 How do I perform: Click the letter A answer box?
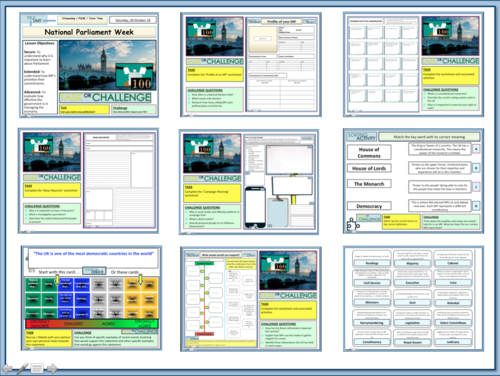pyautogui.click(x=476, y=149)
